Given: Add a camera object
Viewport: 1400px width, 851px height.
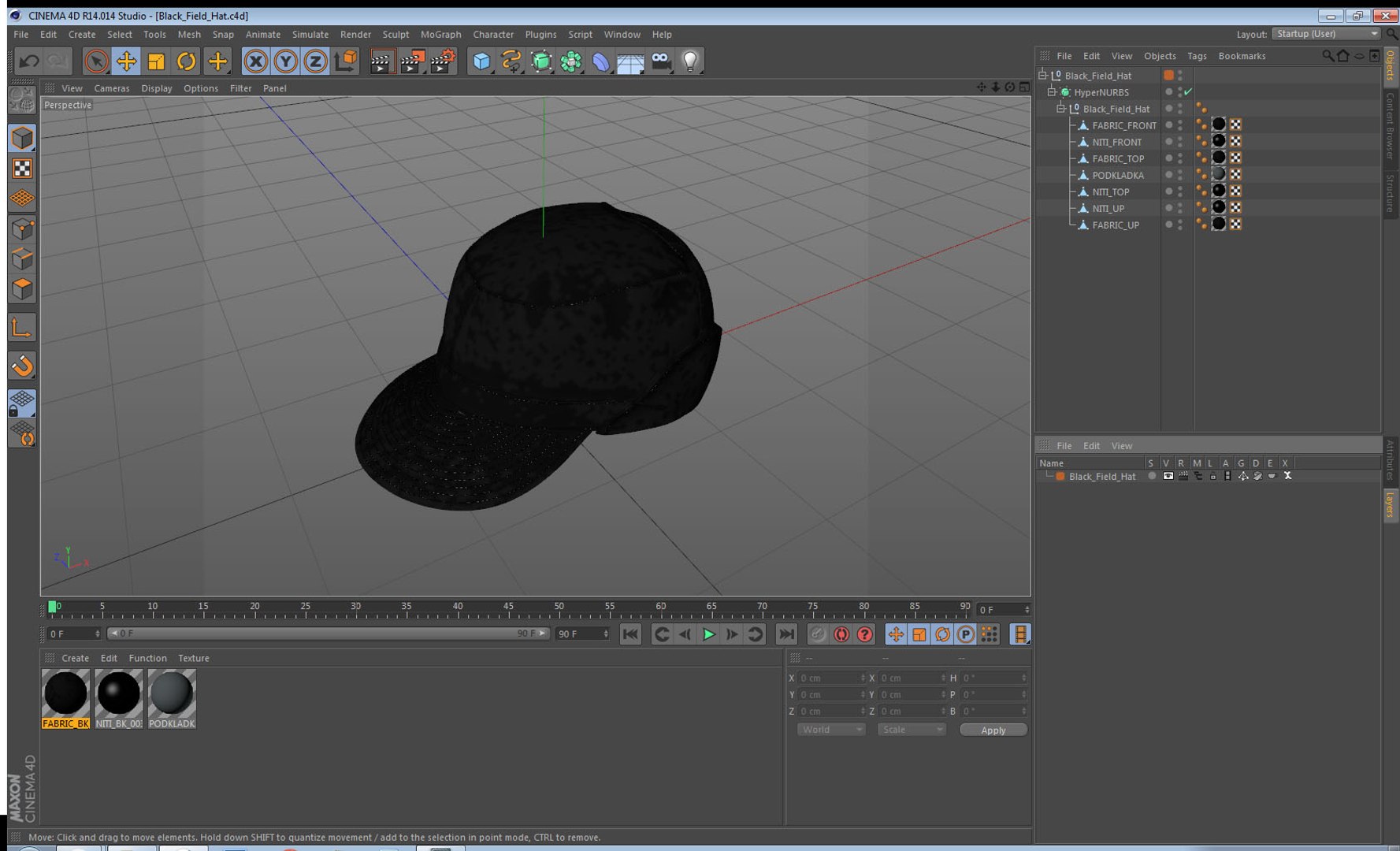Looking at the screenshot, I should [661, 61].
